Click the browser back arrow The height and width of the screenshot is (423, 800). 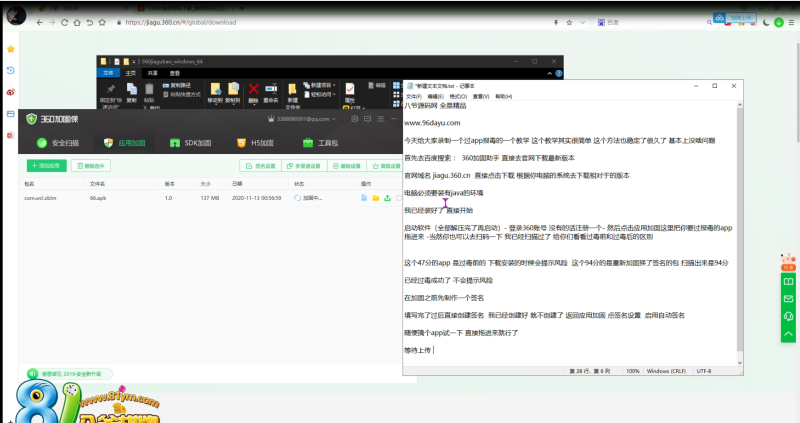pyautogui.click(x=39, y=22)
